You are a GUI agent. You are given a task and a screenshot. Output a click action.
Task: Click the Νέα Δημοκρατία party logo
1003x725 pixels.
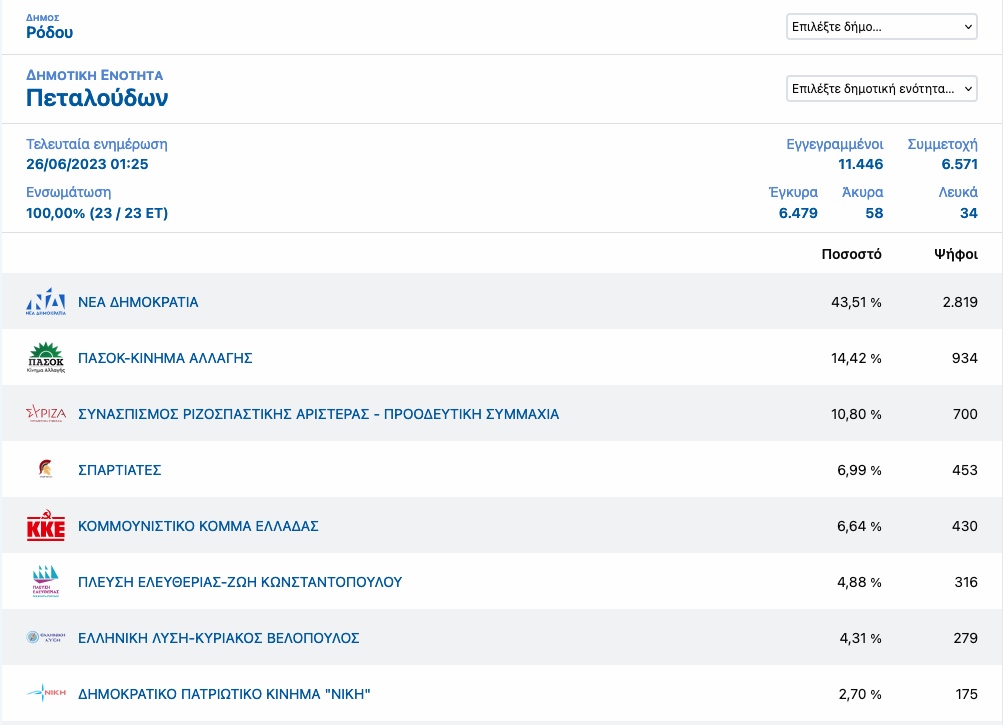pyautogui.click(x=45, y=301)
